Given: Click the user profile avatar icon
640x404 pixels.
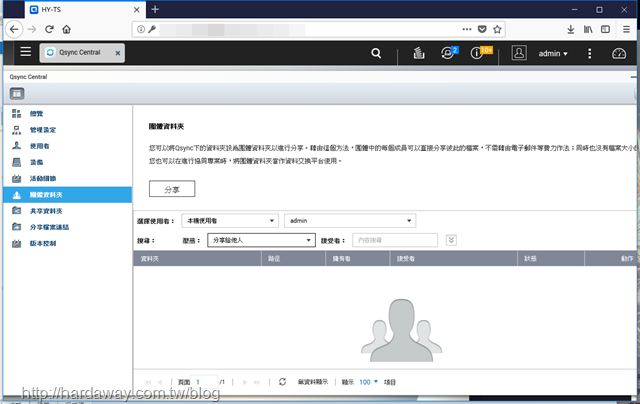Looking at the screenshot, I should click(x=519, y=53).
